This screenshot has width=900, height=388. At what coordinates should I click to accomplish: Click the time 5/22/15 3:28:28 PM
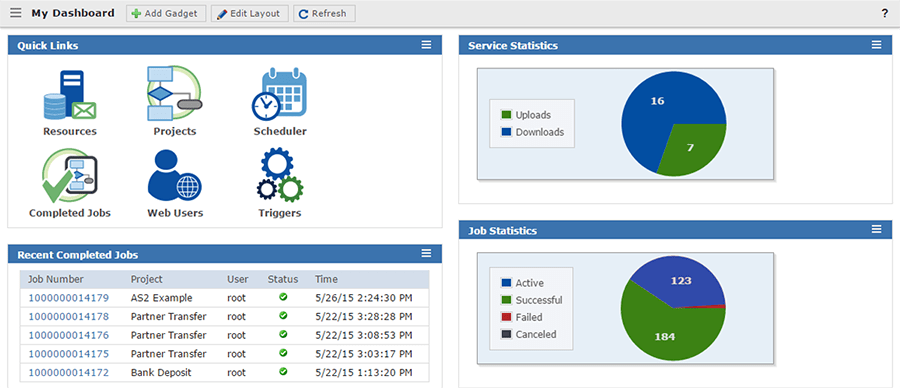tap(363, 316)
